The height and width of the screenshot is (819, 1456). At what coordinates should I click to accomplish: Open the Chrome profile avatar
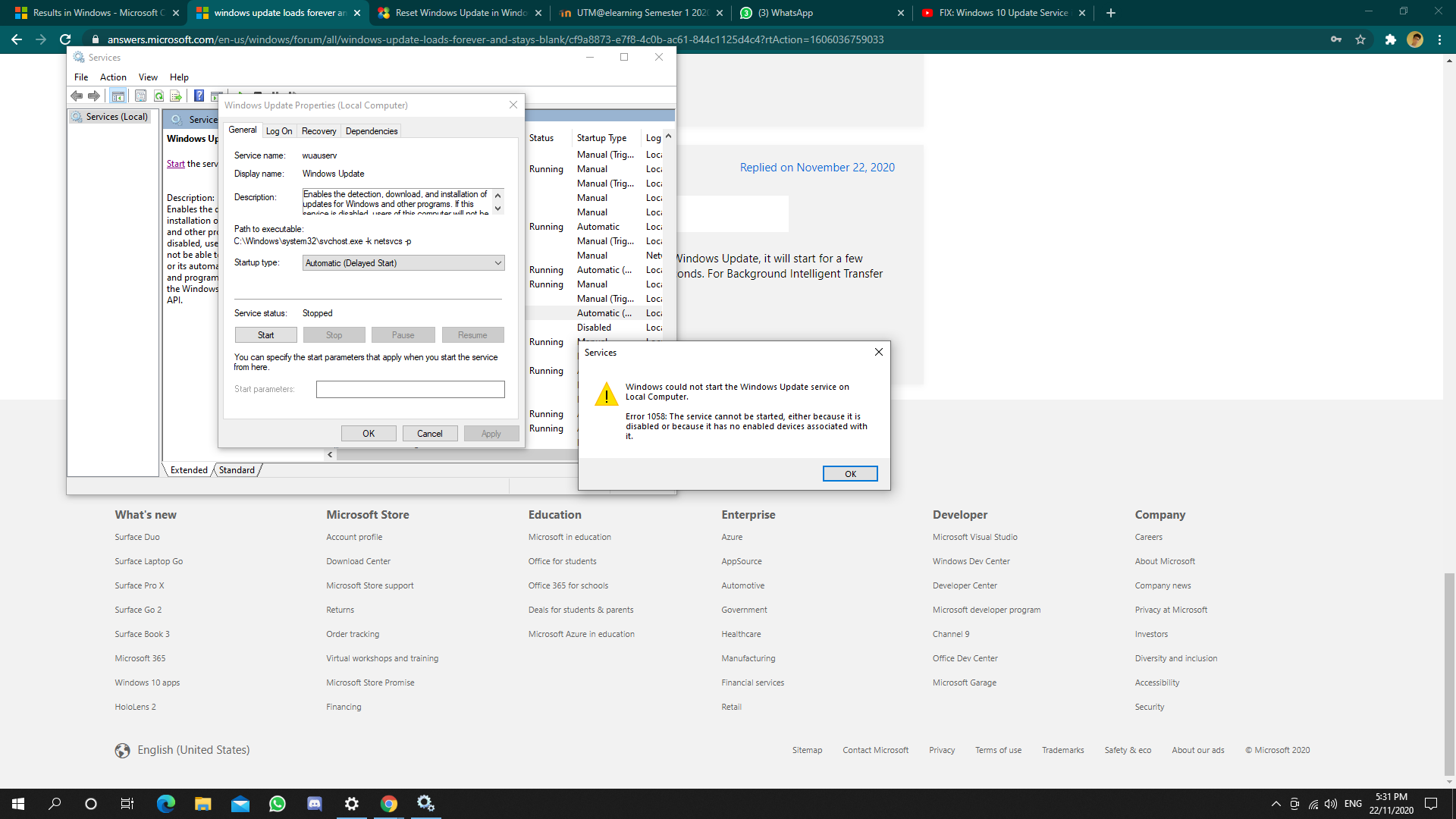pyautogui.click(x=1415, y=39)
